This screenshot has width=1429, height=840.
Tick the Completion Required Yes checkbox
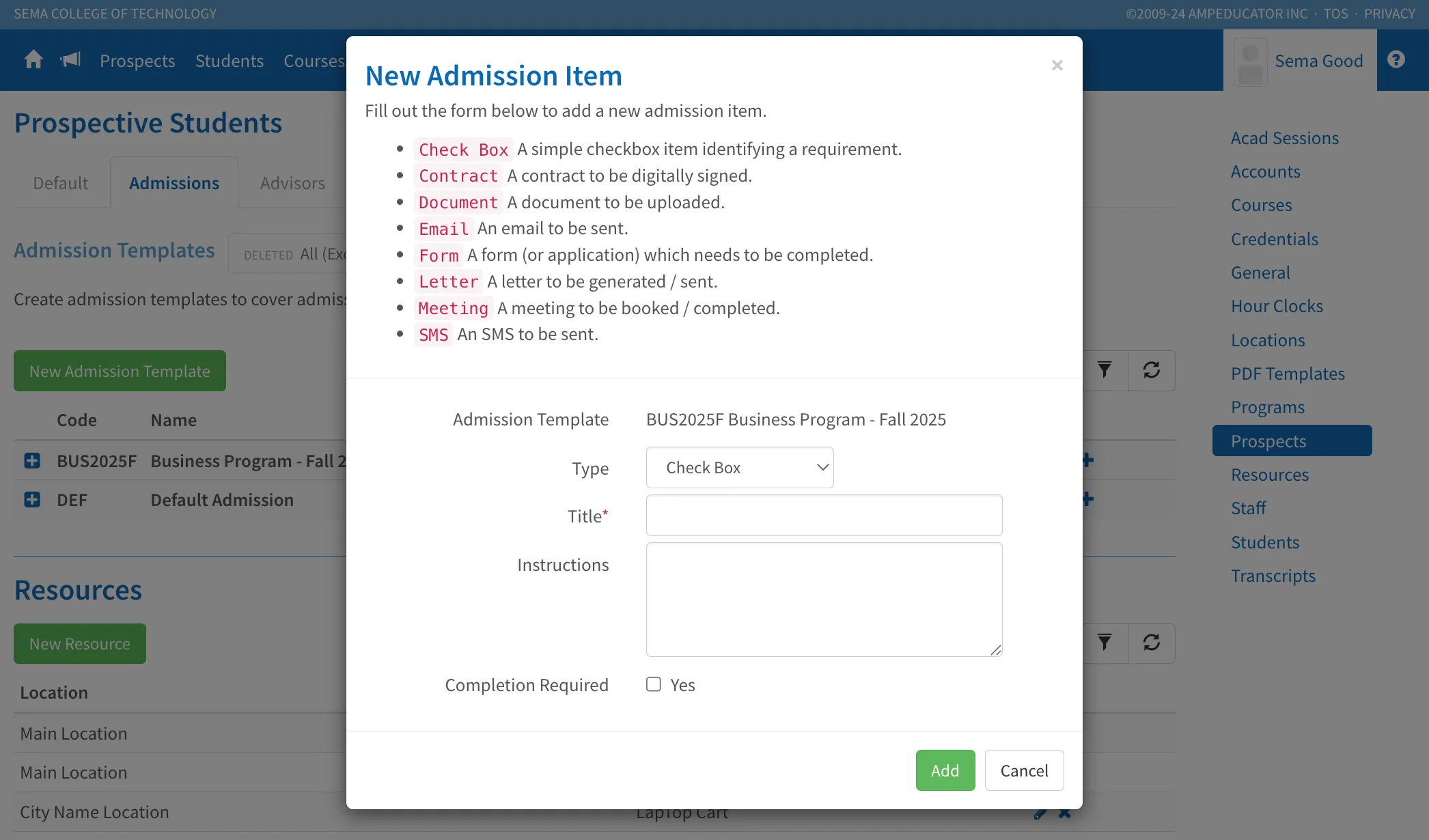[654, 684]
